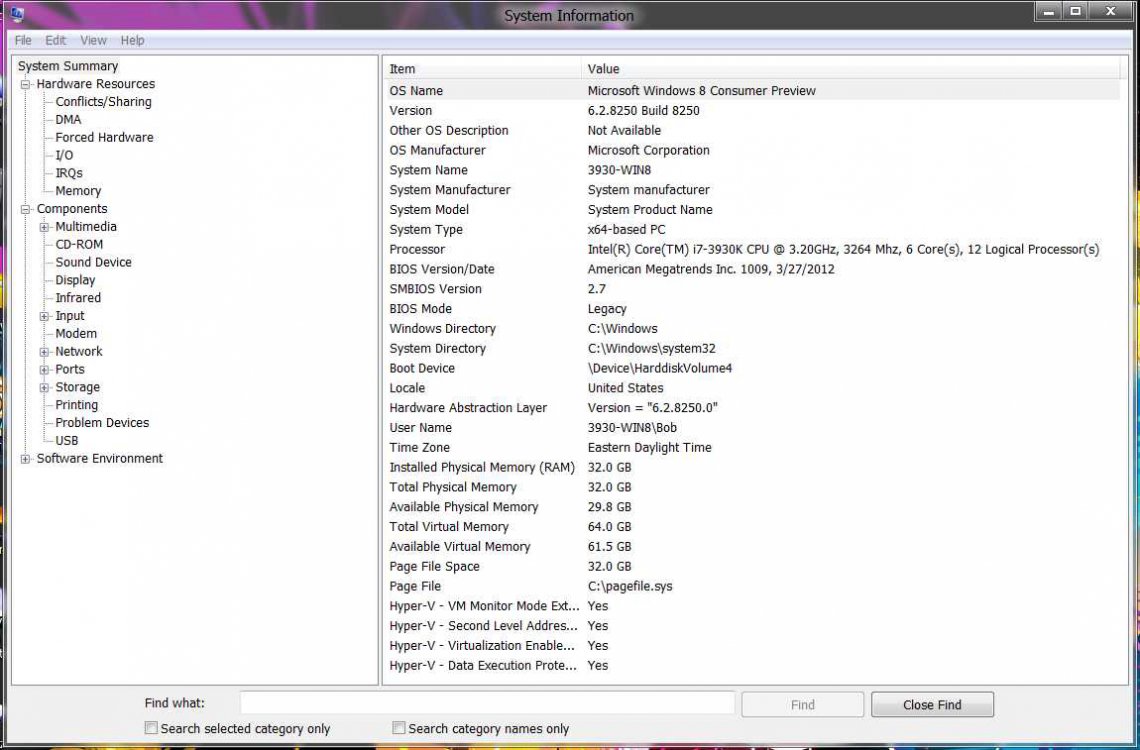
Task: Click the Close Find button
Action: coord(932,704)
